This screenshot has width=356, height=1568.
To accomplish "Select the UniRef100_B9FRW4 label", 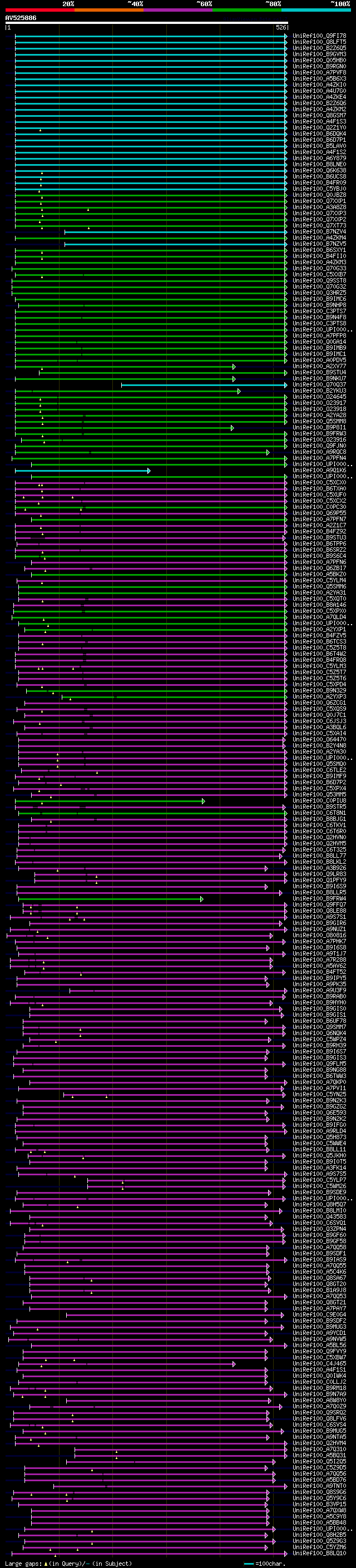I will 319,898.
